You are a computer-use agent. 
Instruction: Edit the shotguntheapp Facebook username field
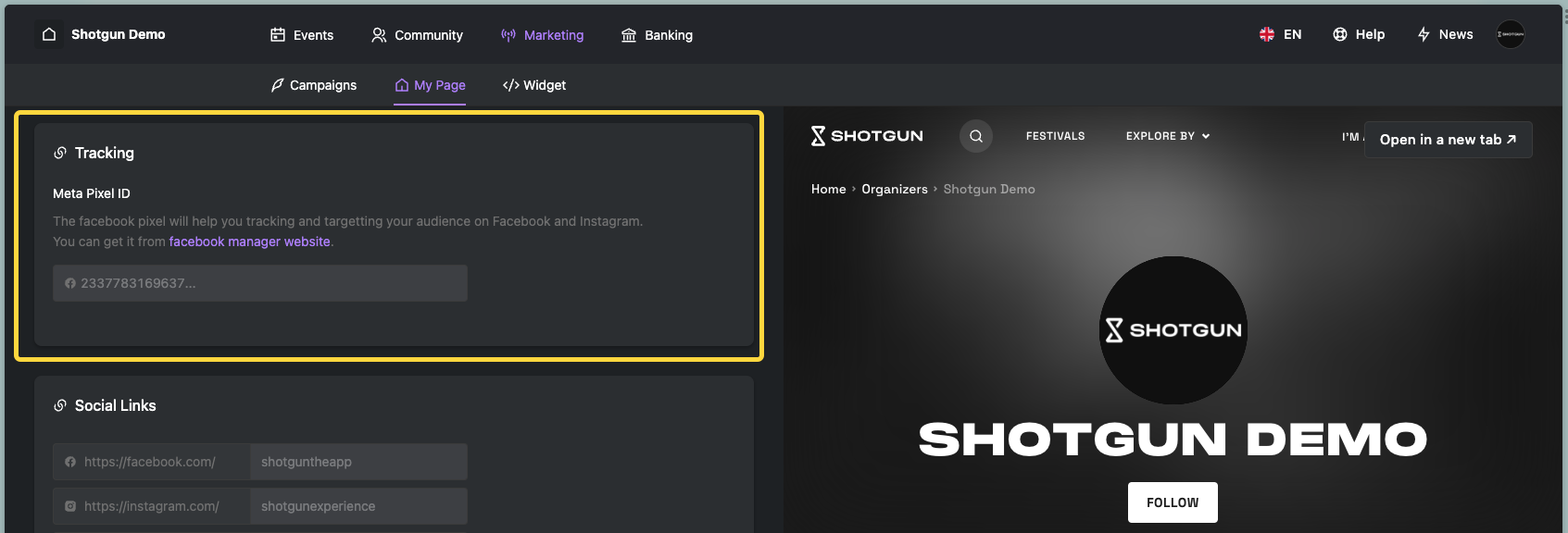click(x=358, y=462)
